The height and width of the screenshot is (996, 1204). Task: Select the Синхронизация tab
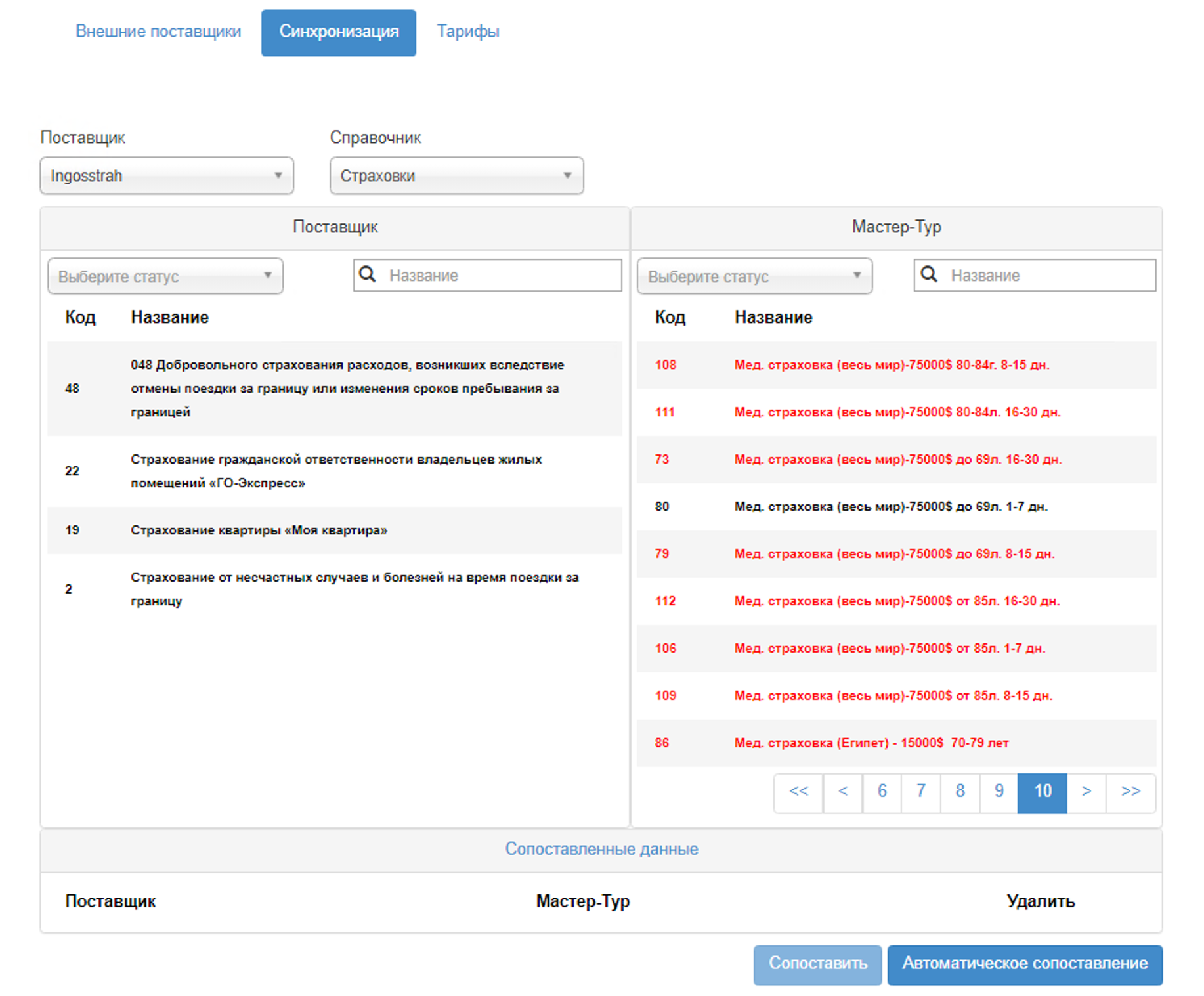(x=339, y=33)
